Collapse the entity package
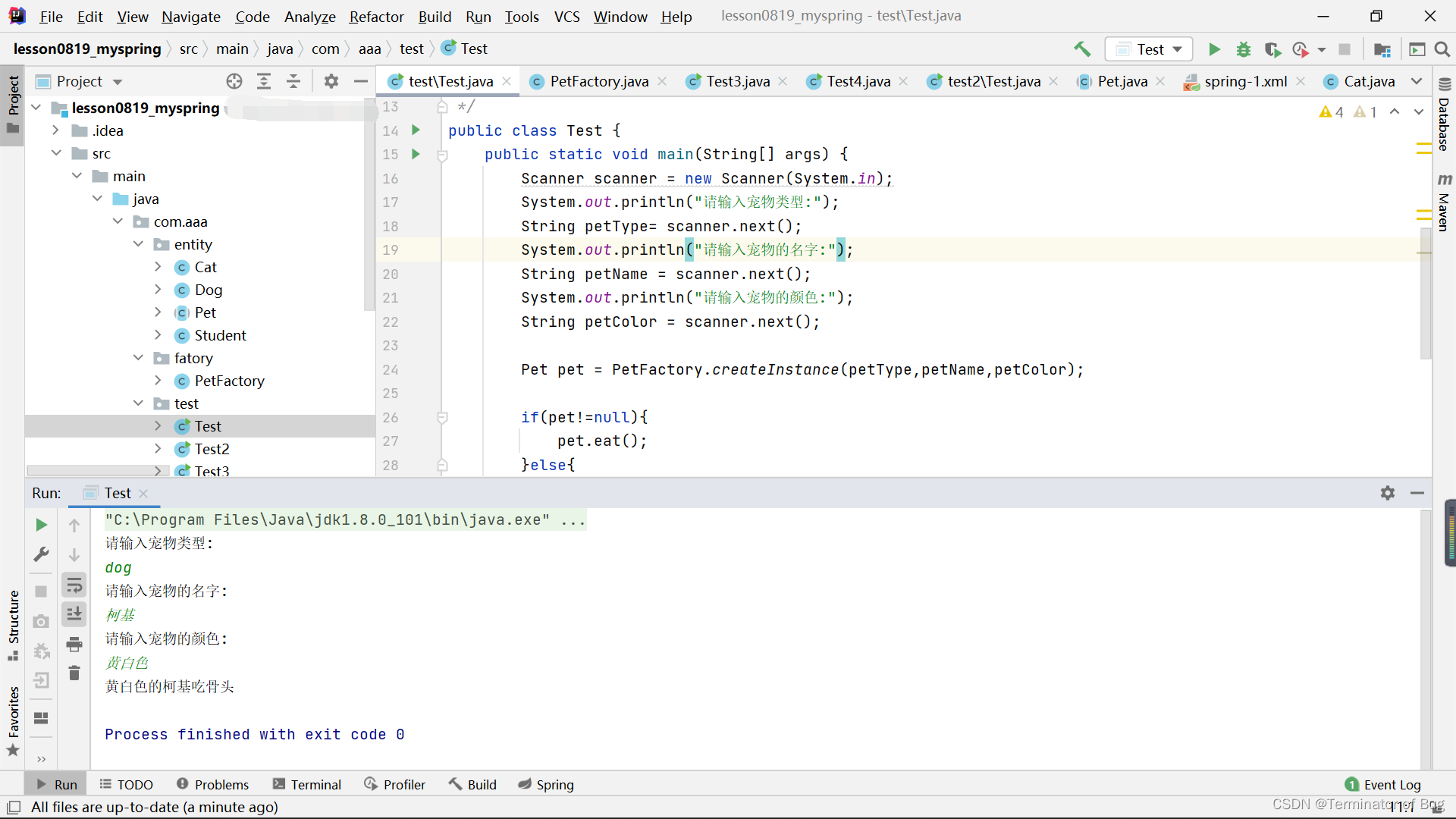The height and width of the screenshot is (819, 1456). pyautogui.click(x=138, y=244)
